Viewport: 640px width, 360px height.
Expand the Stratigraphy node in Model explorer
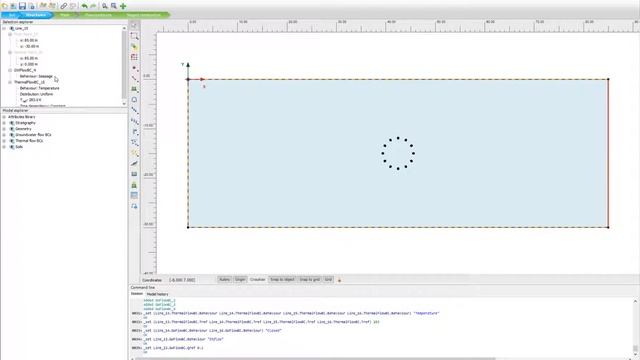(4, 123)
